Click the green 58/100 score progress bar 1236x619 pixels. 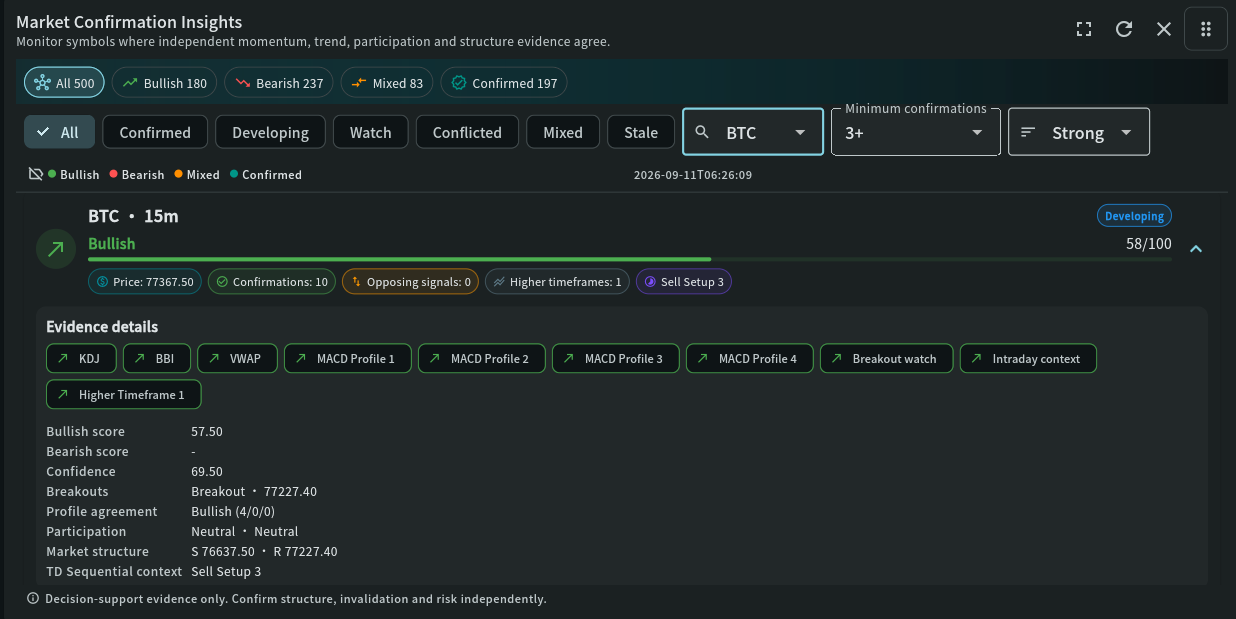pyautogui.click(x=630, y=259)
